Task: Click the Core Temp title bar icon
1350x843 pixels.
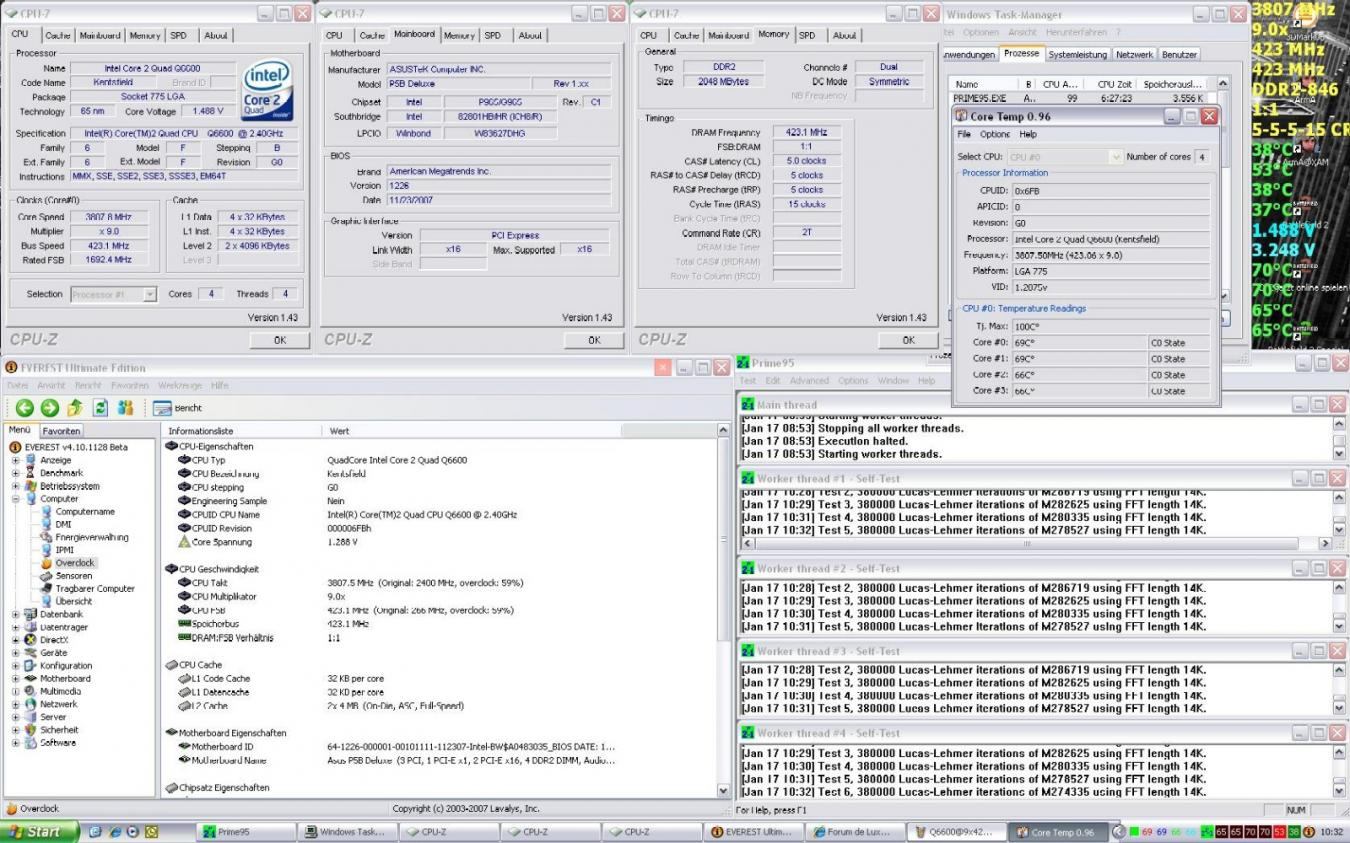Action: click(962, 116)
